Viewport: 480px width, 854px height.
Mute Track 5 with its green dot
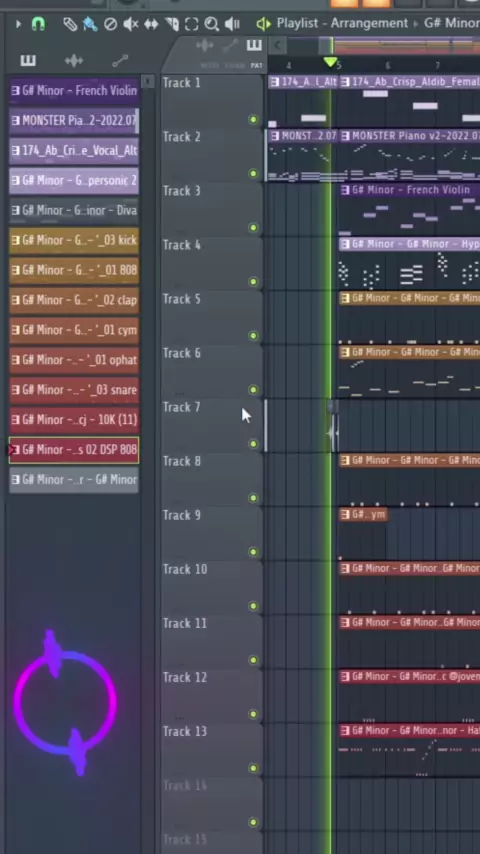click(253, 336)
